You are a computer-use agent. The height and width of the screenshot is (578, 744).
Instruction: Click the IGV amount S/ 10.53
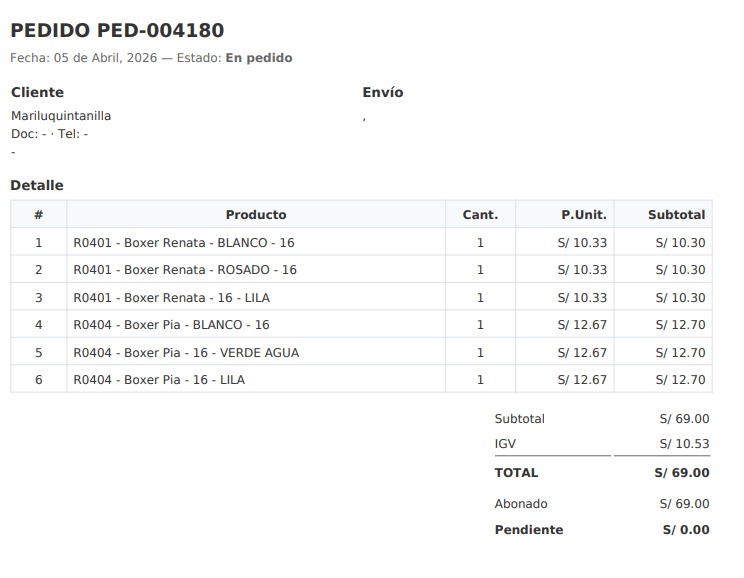pos(684,444)
